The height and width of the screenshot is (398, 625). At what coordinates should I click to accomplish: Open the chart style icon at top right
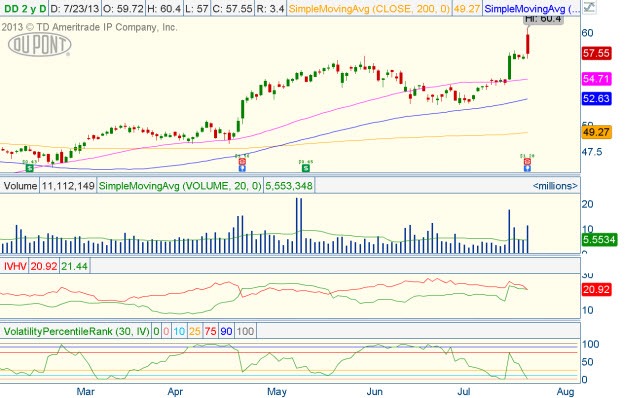[x=589, y=8]
